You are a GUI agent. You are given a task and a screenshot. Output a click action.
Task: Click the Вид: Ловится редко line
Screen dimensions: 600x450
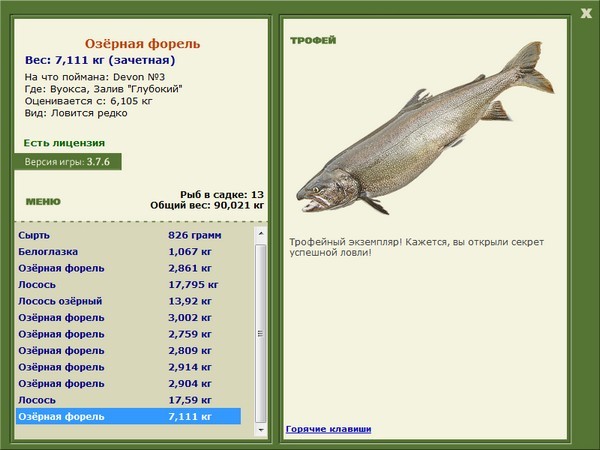coord(76,113)
